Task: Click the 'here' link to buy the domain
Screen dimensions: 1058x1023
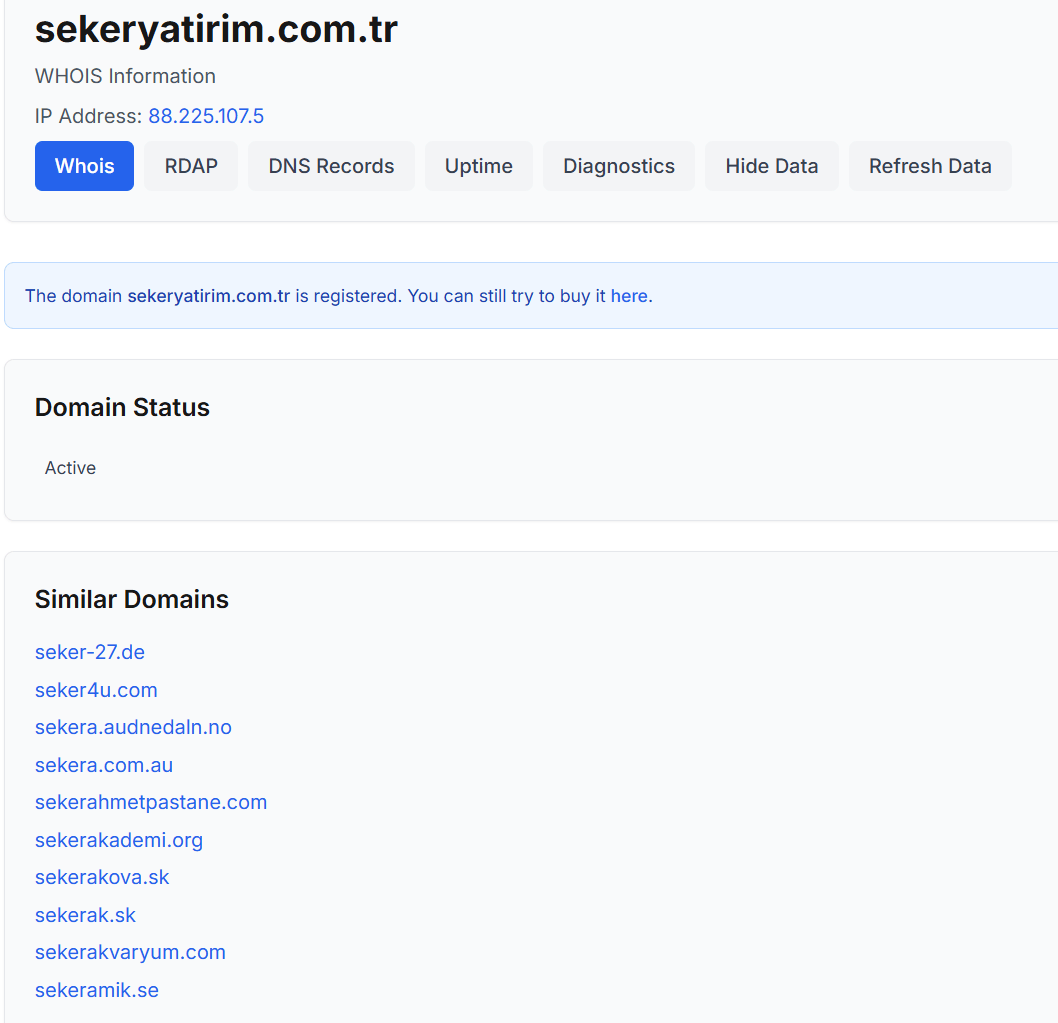Action: pyautogui.click(x=630, y=295)
